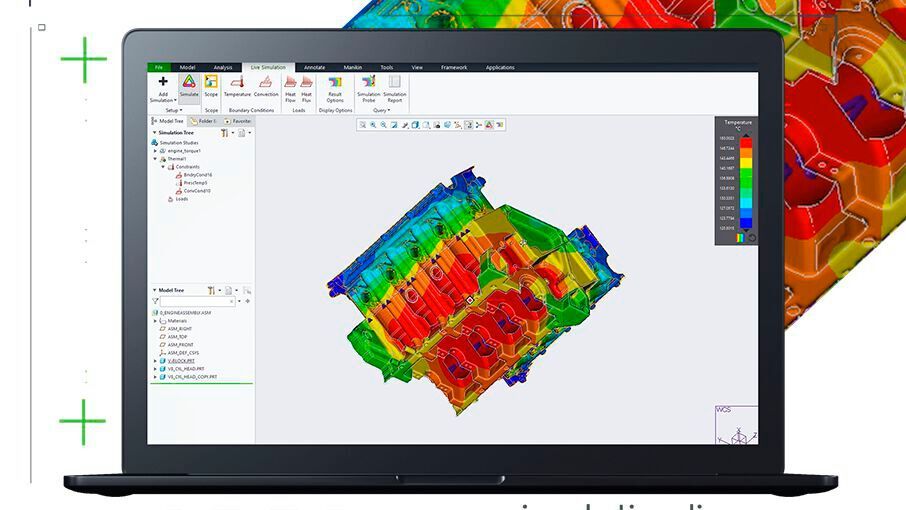Activate the Simulation Probe tool
The image size is (906, 510).
(x=368, y=87)
